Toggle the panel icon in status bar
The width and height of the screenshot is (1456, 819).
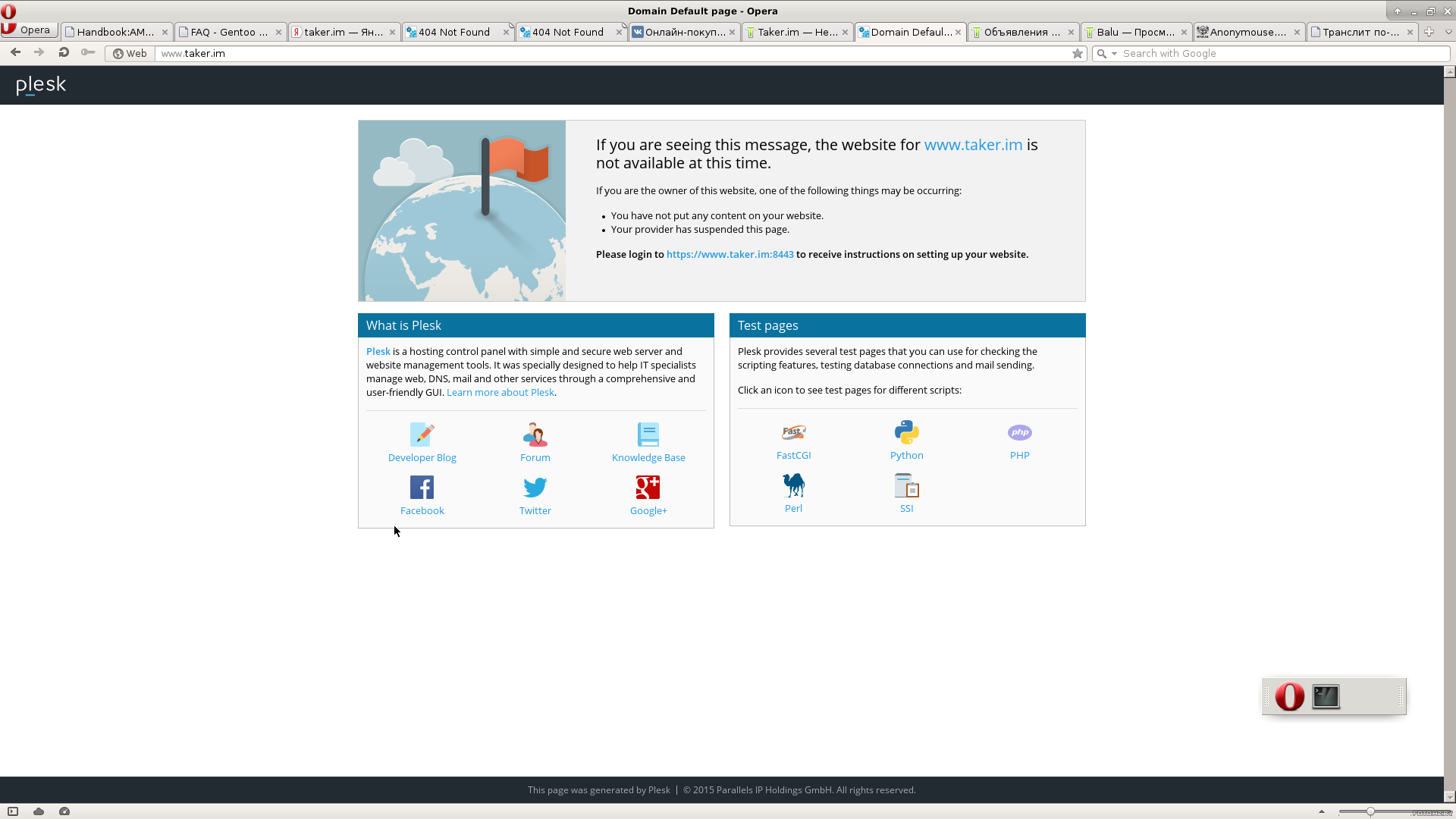click(13, 811)
